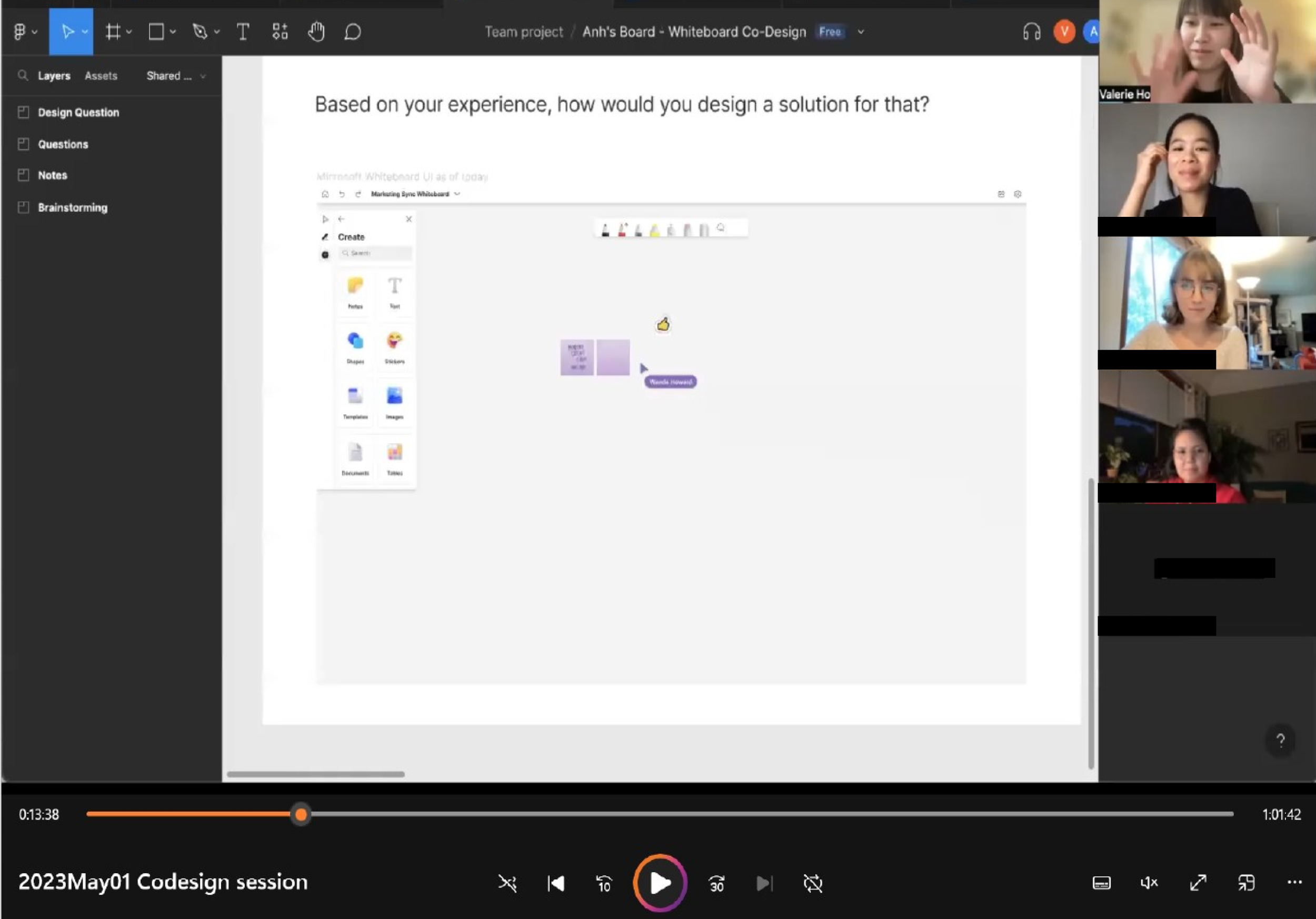Expand the Shape tool options arrow
Viewport: 1316px width, 919px height.
pos(173,32)
